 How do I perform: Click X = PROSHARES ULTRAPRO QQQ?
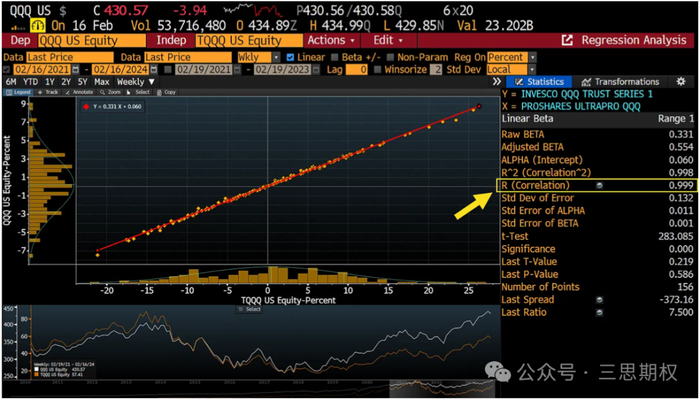(571, 107)
